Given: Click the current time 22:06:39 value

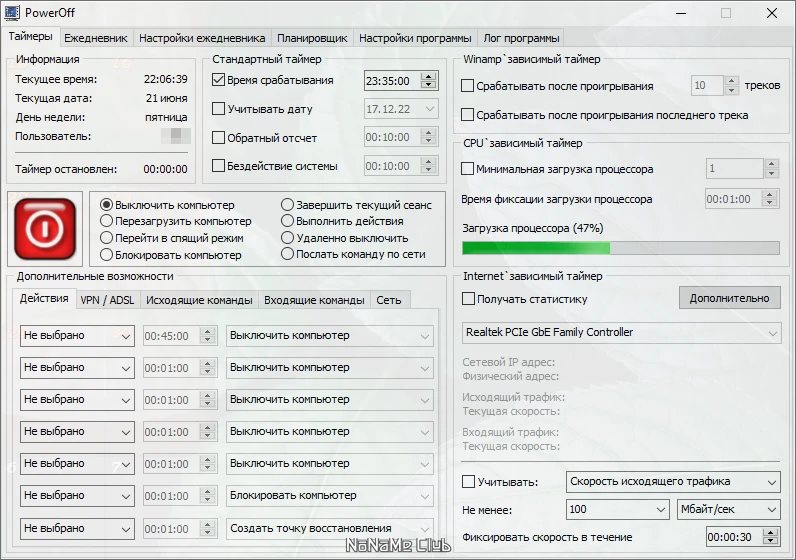Looking at the screenshot, I should pos(165,79).
